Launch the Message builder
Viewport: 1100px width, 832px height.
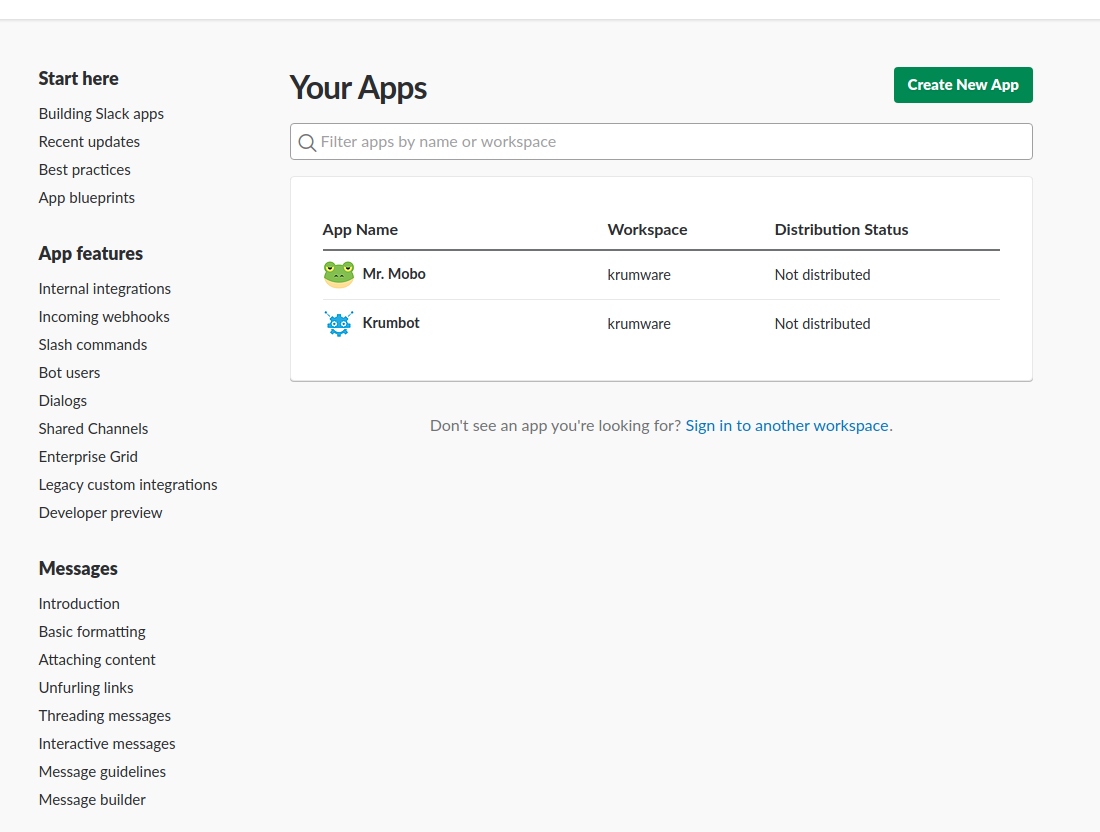point(92,800)
